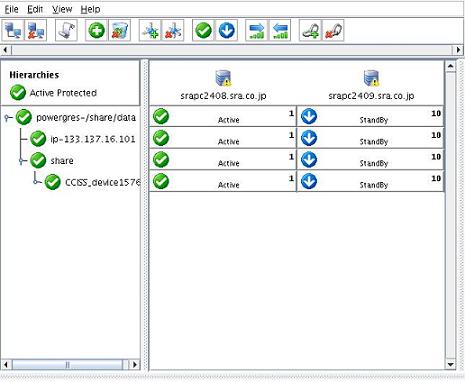The width and height of the screenshot is (465, 382).
Task: Click the Active Protected green check legend icon
Action: [x=18, y=92]
